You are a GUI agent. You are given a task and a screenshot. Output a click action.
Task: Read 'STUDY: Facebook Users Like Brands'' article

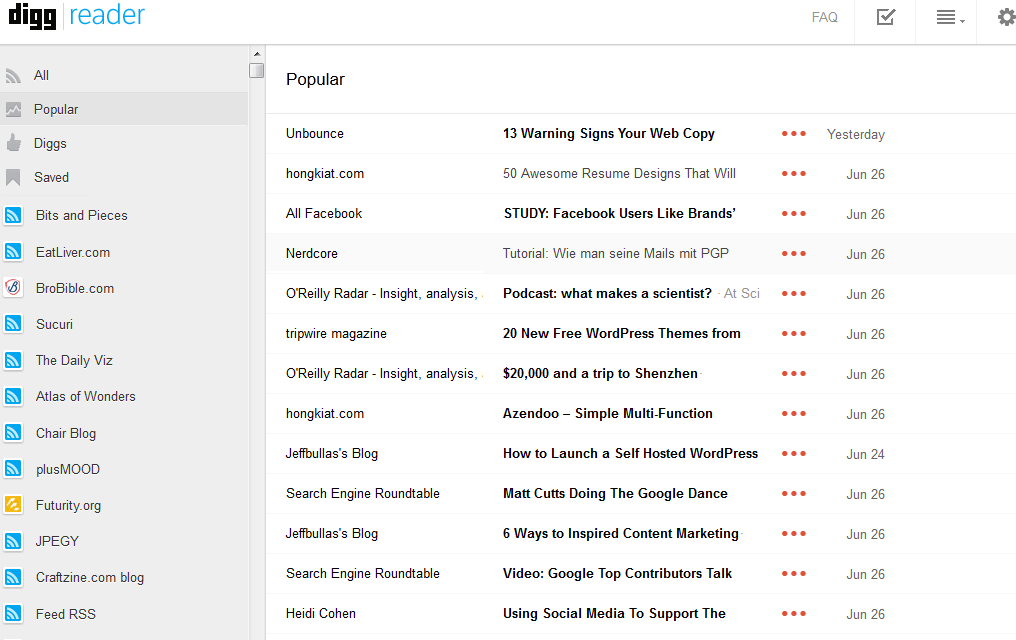point(619,214)
